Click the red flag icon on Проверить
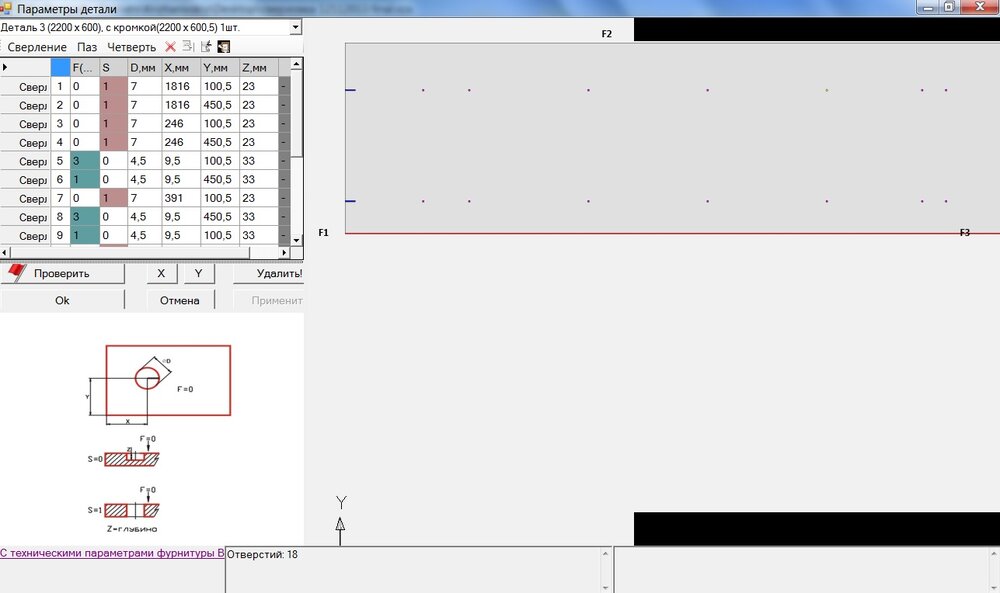This screenshot has width=1000, height=593. point(17,272)
